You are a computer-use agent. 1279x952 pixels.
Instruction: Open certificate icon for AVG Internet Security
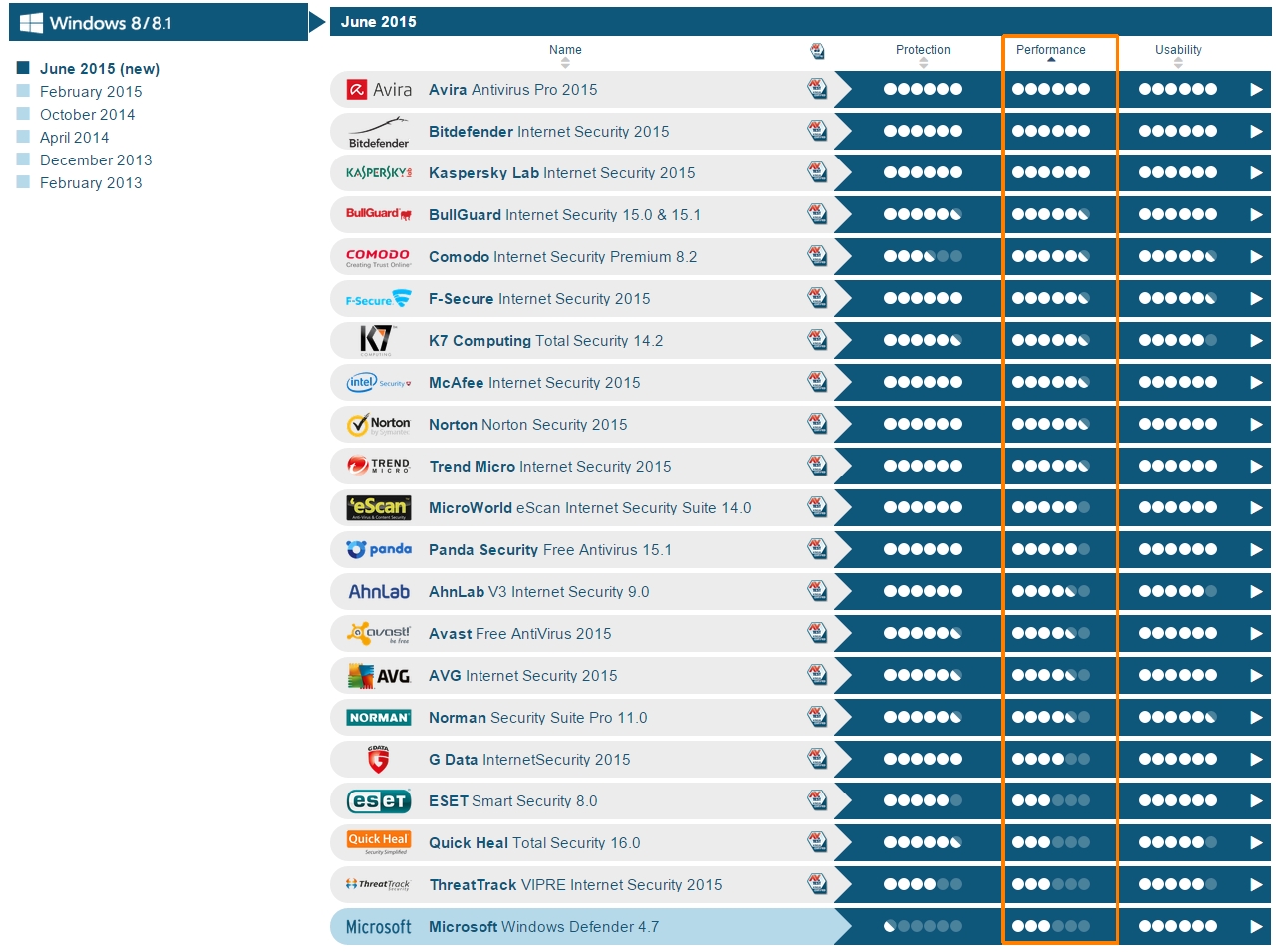pos(817,675)
